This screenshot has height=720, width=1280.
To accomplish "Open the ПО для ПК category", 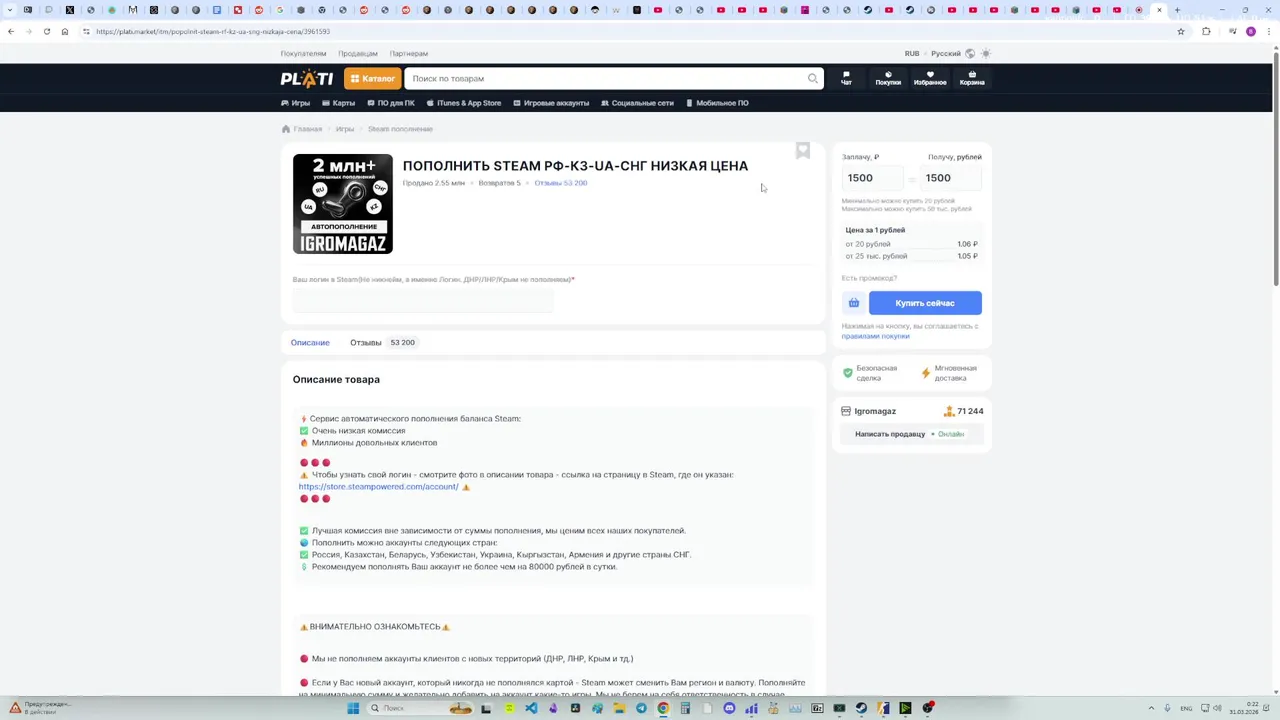I will (x=391, y=103).
